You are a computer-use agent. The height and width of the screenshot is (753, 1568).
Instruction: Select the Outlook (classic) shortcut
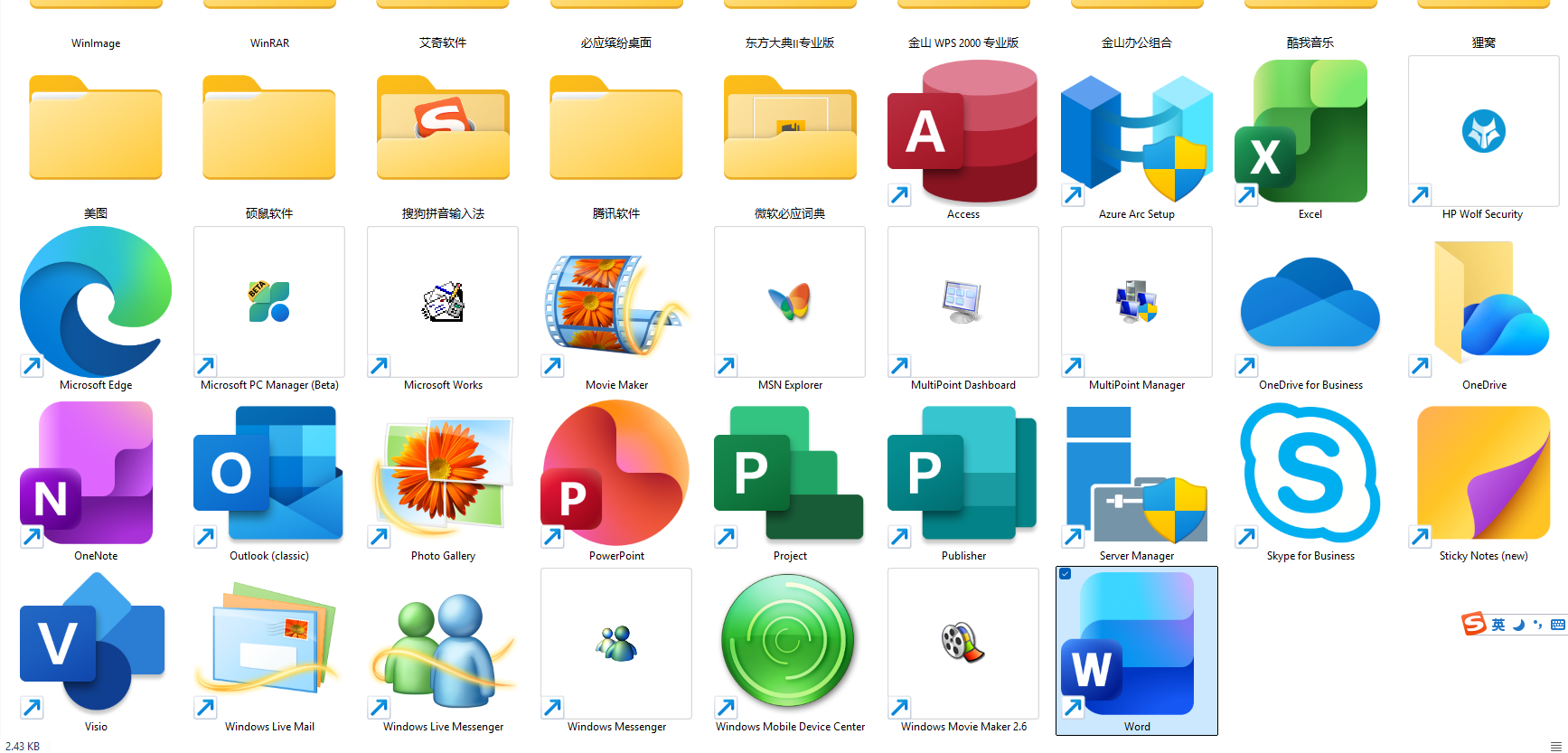[x=269, y=473]
